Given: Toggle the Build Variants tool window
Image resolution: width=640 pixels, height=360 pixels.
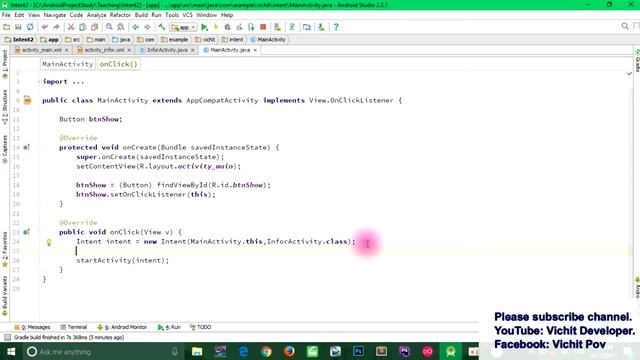Looking at the screenshot, I should click(x=5, y=296).
